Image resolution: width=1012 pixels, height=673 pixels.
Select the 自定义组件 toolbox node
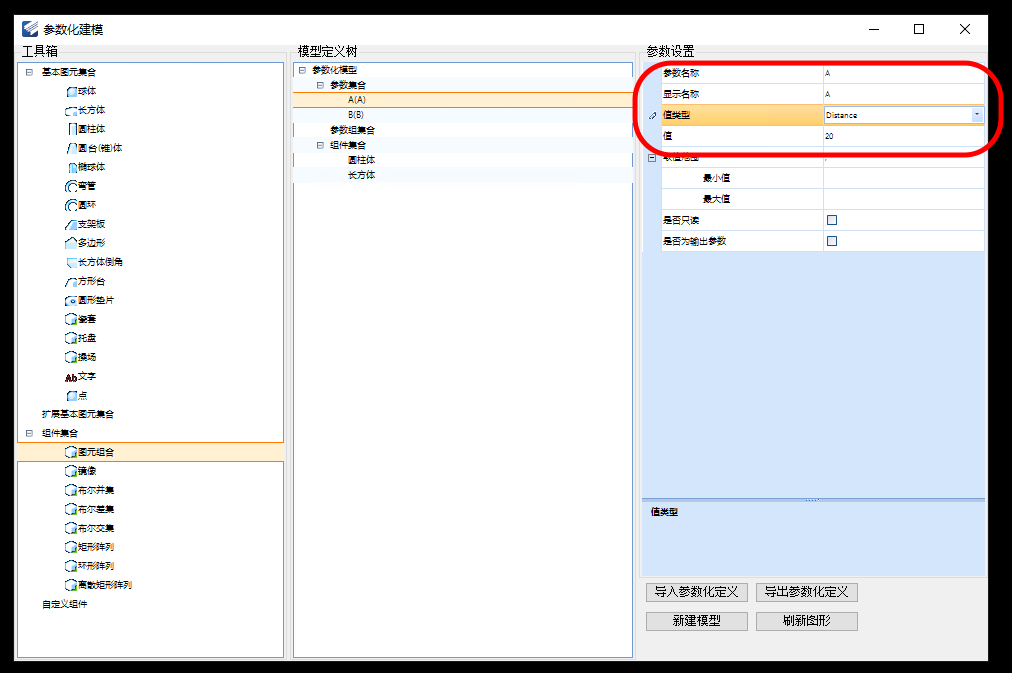pyautogui.click(x=65, y=604)
